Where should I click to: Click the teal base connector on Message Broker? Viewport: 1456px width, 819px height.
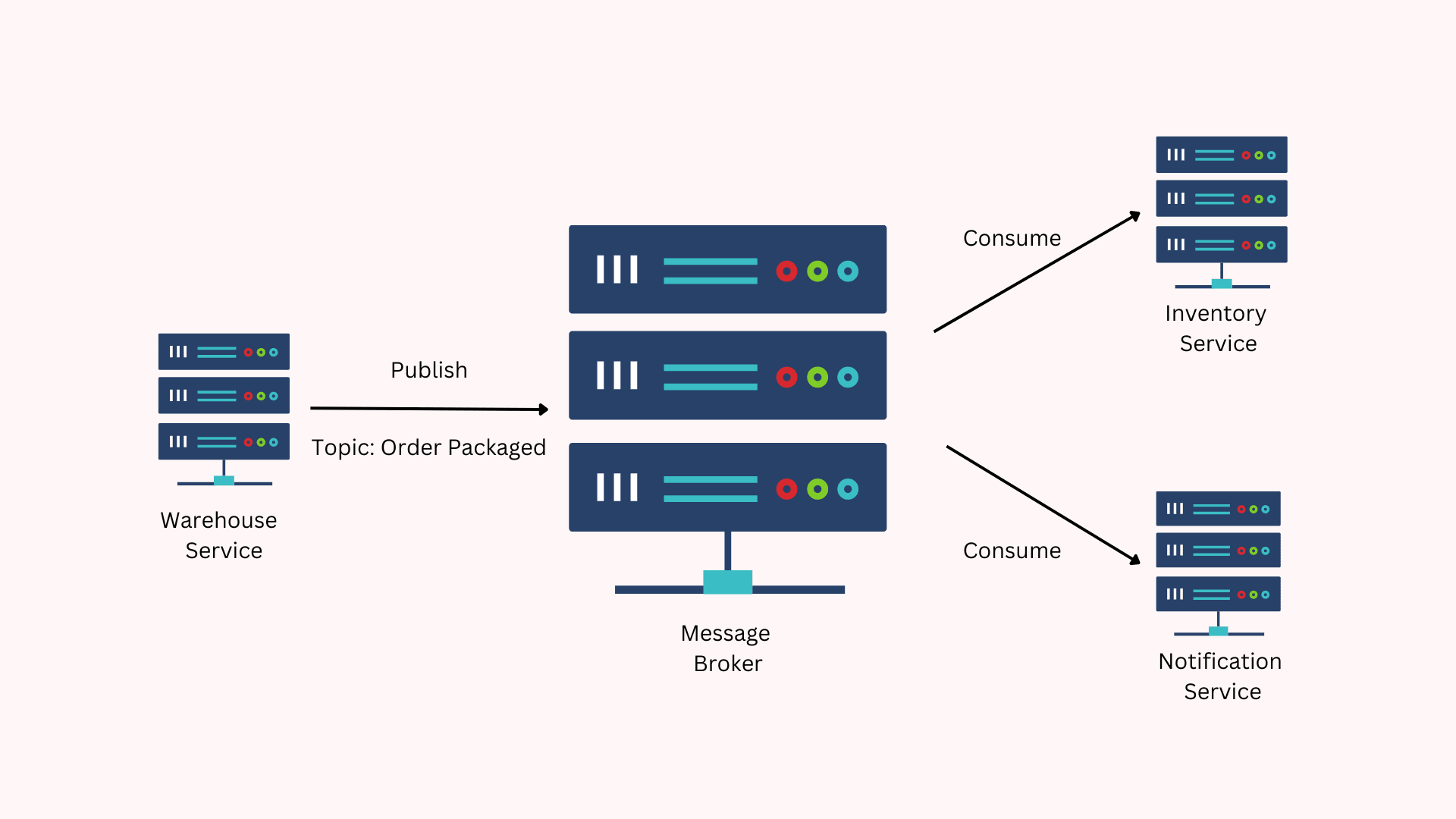coord(728,583)
